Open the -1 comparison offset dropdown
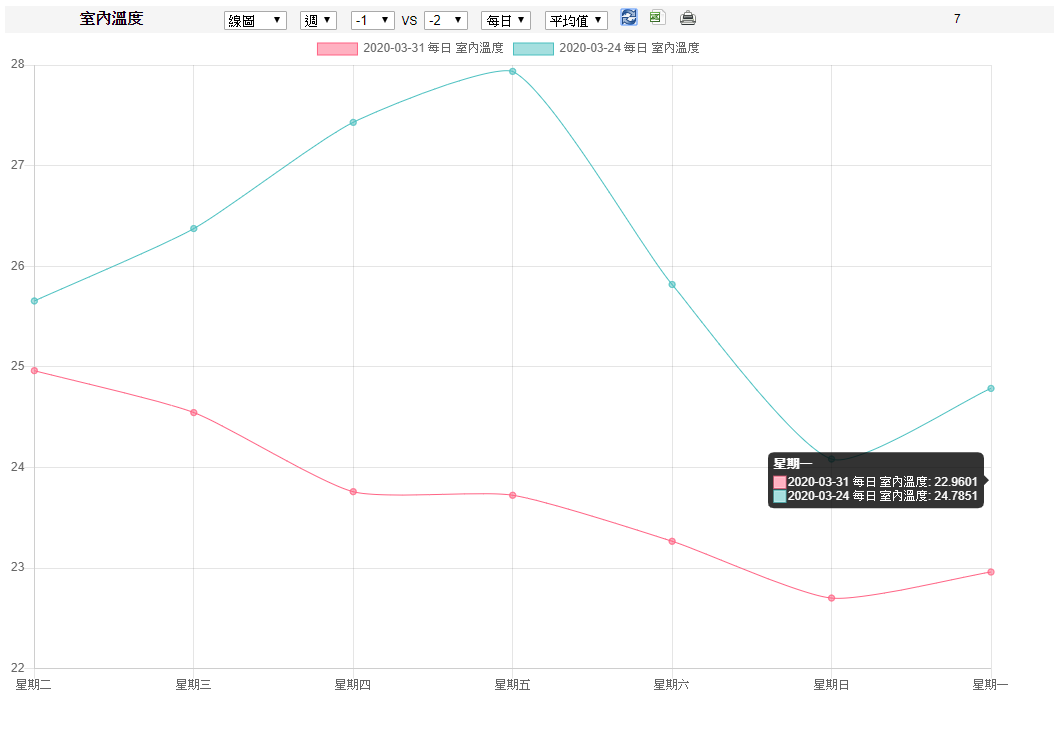This screenshot has width=1059, height=753. (x=372, y=20)
